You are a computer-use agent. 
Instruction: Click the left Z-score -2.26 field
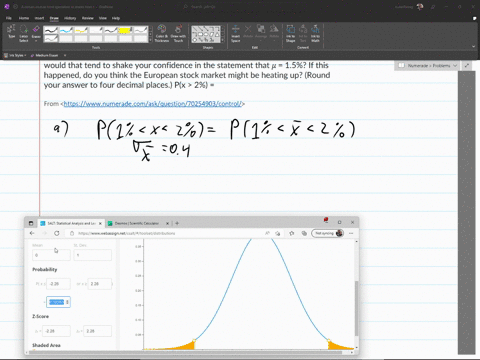[x=56, y=331]
